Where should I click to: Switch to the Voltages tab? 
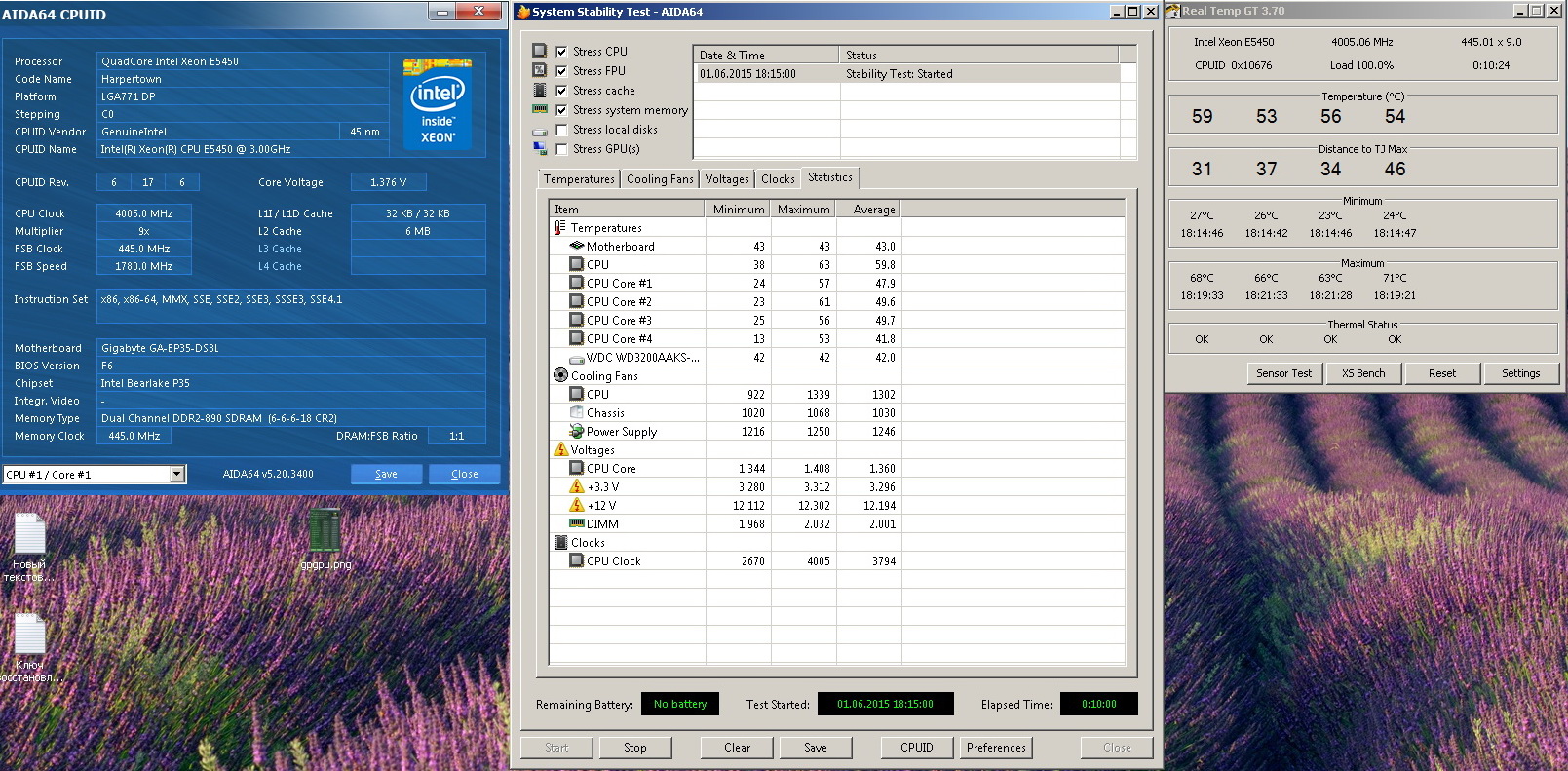(727, 179)
